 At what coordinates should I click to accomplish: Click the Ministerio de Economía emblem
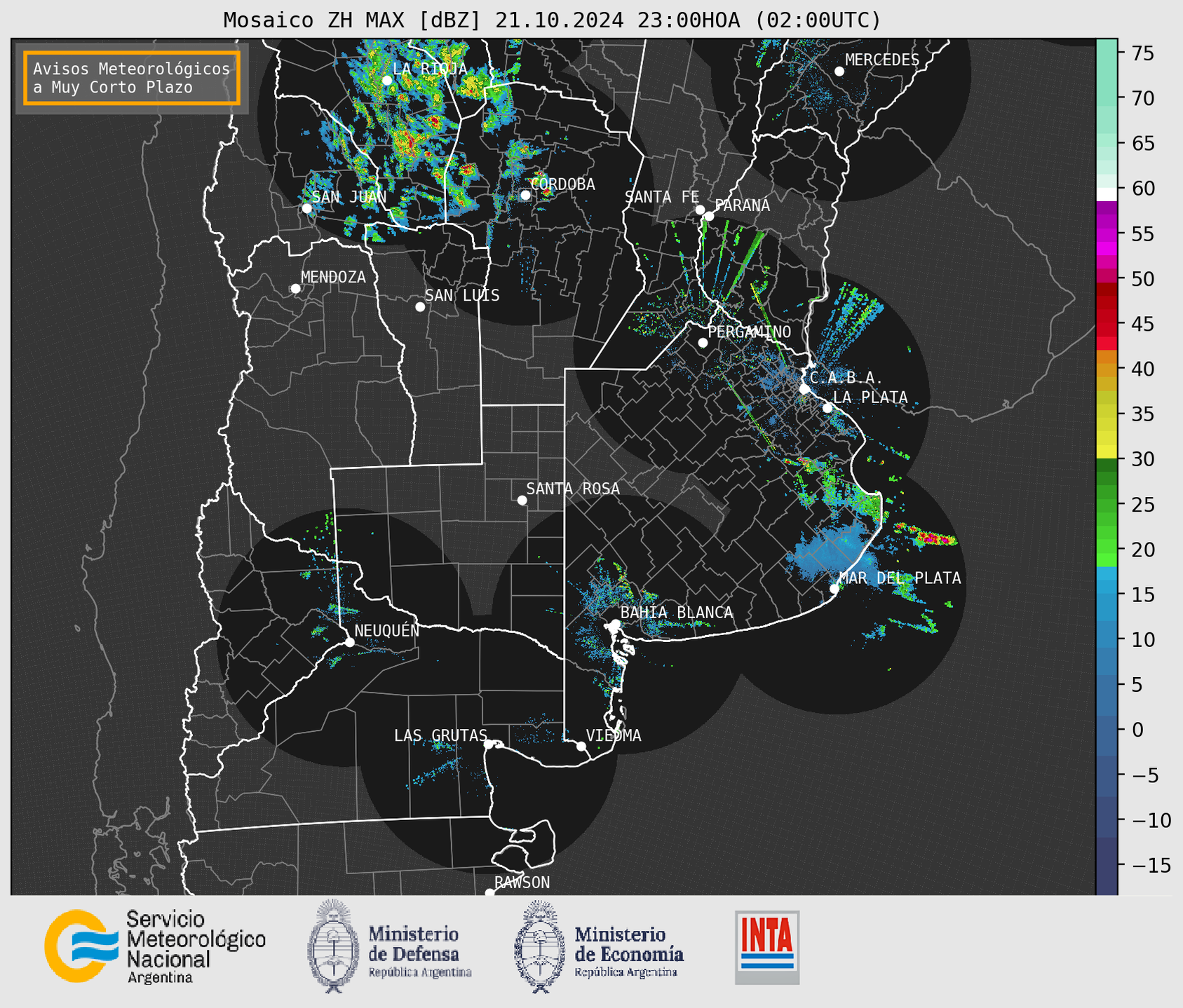coord(539,946)
